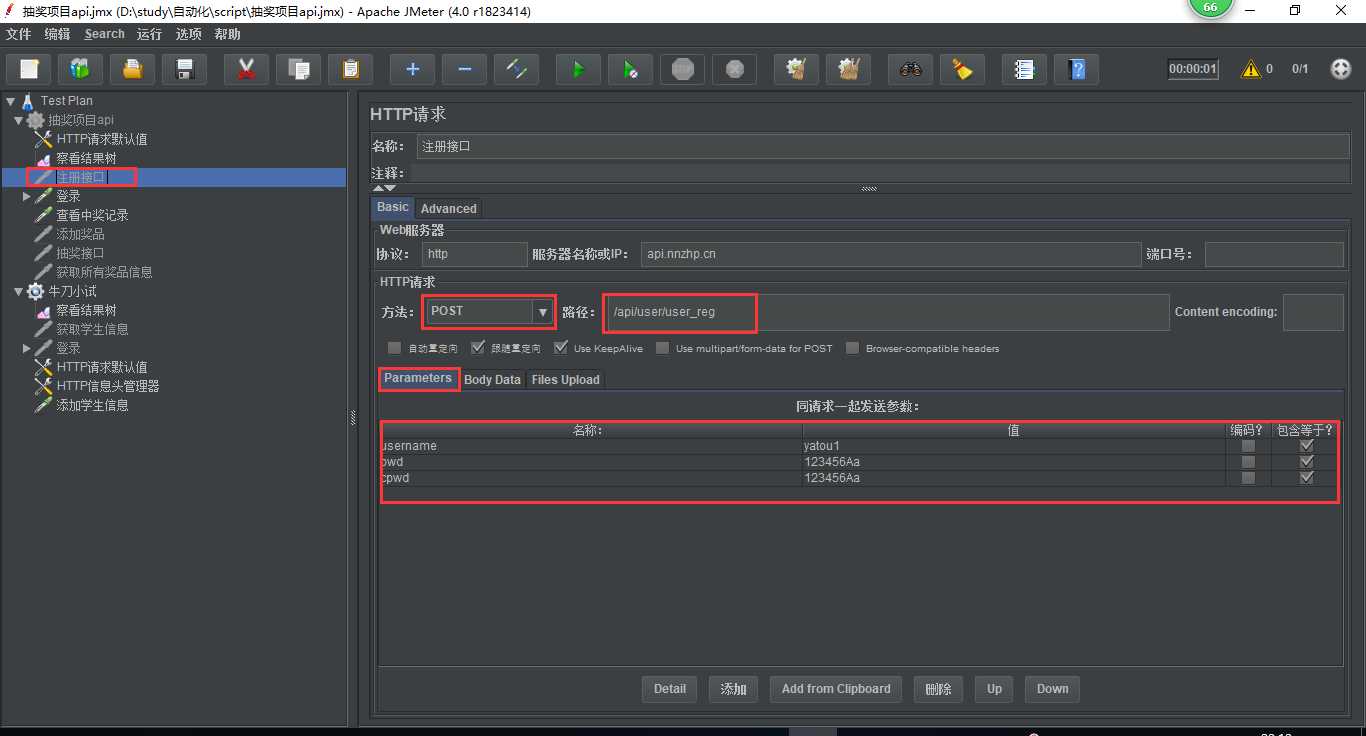Toggle the 自动重定向 checkbox
The height and width of the screenshot is (736, 1366).
(395, 348)
